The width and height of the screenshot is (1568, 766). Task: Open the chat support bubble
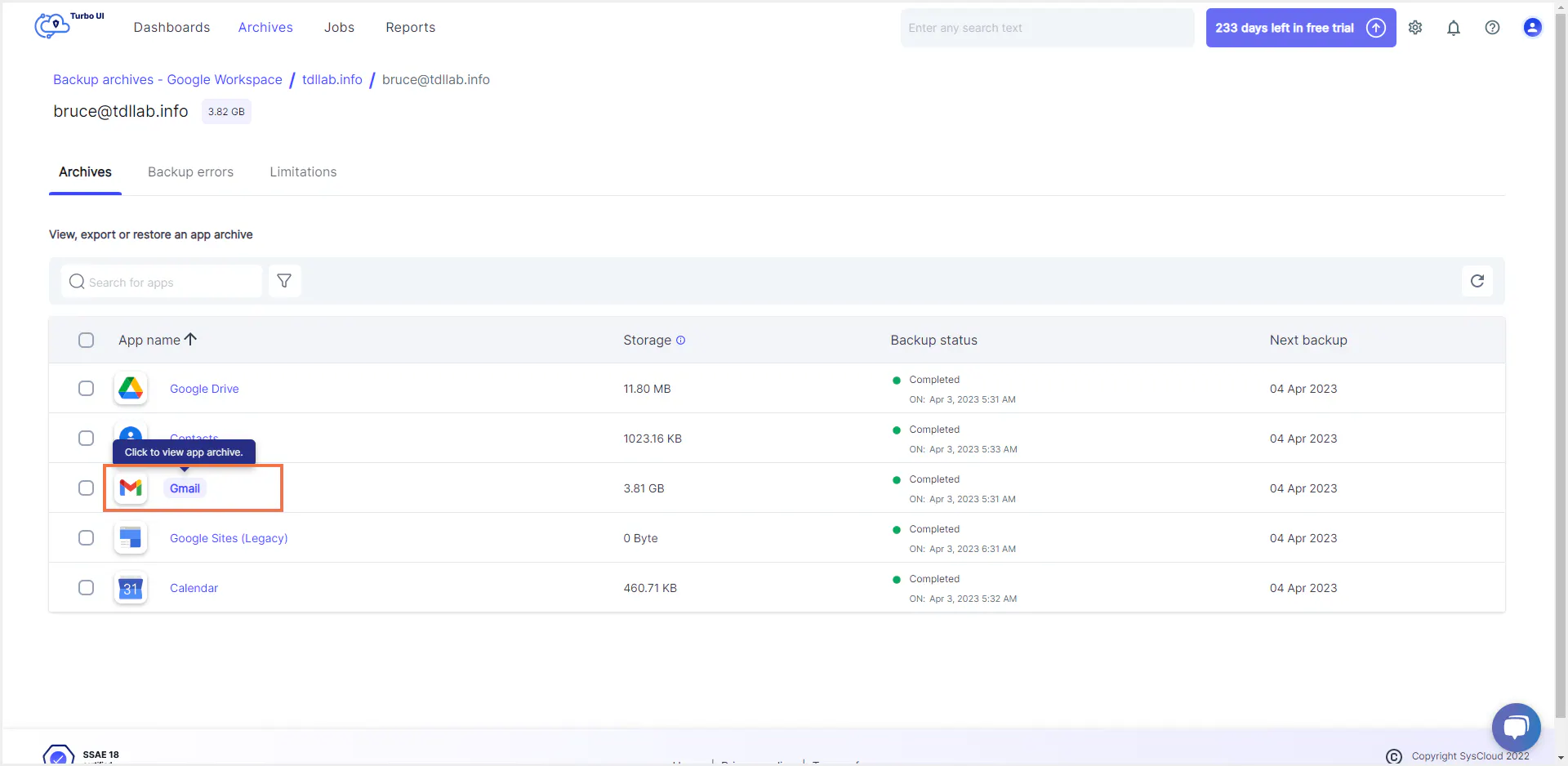(1516, 727)
